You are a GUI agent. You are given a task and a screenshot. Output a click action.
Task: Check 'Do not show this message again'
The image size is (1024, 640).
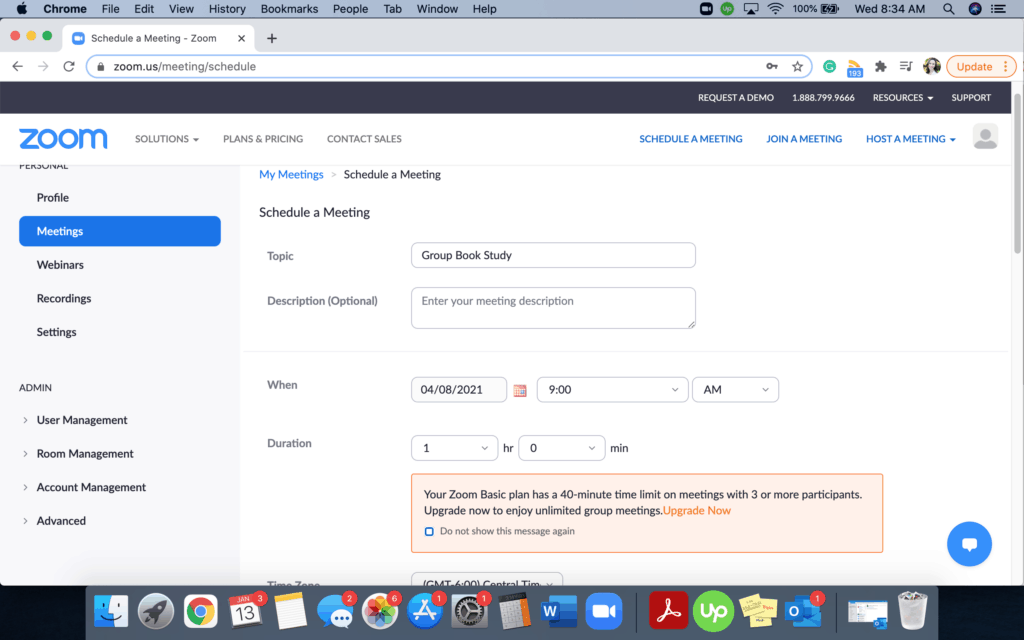pyautogui.click(x=429, y=531)
